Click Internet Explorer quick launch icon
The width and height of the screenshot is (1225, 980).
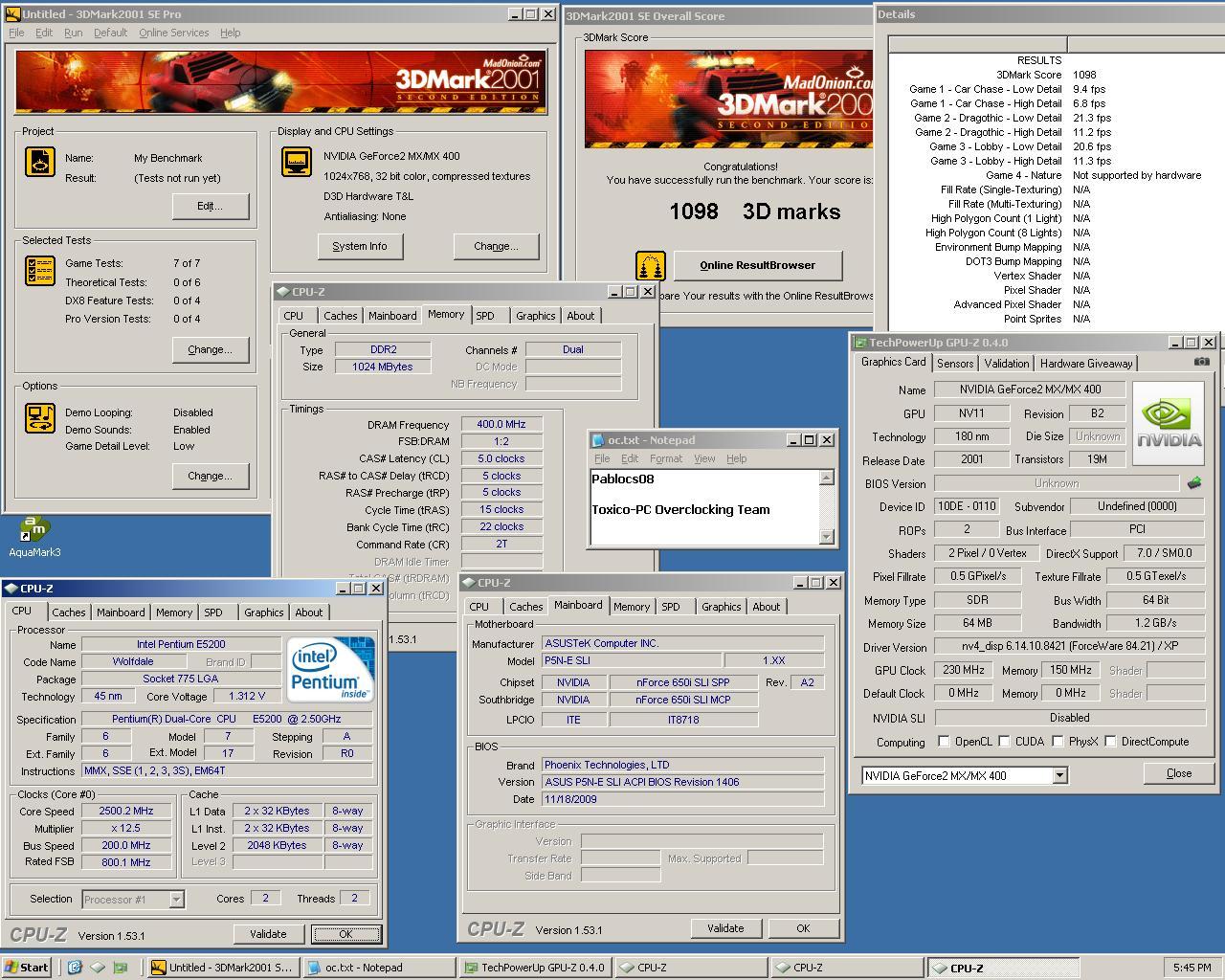point(75,968)
